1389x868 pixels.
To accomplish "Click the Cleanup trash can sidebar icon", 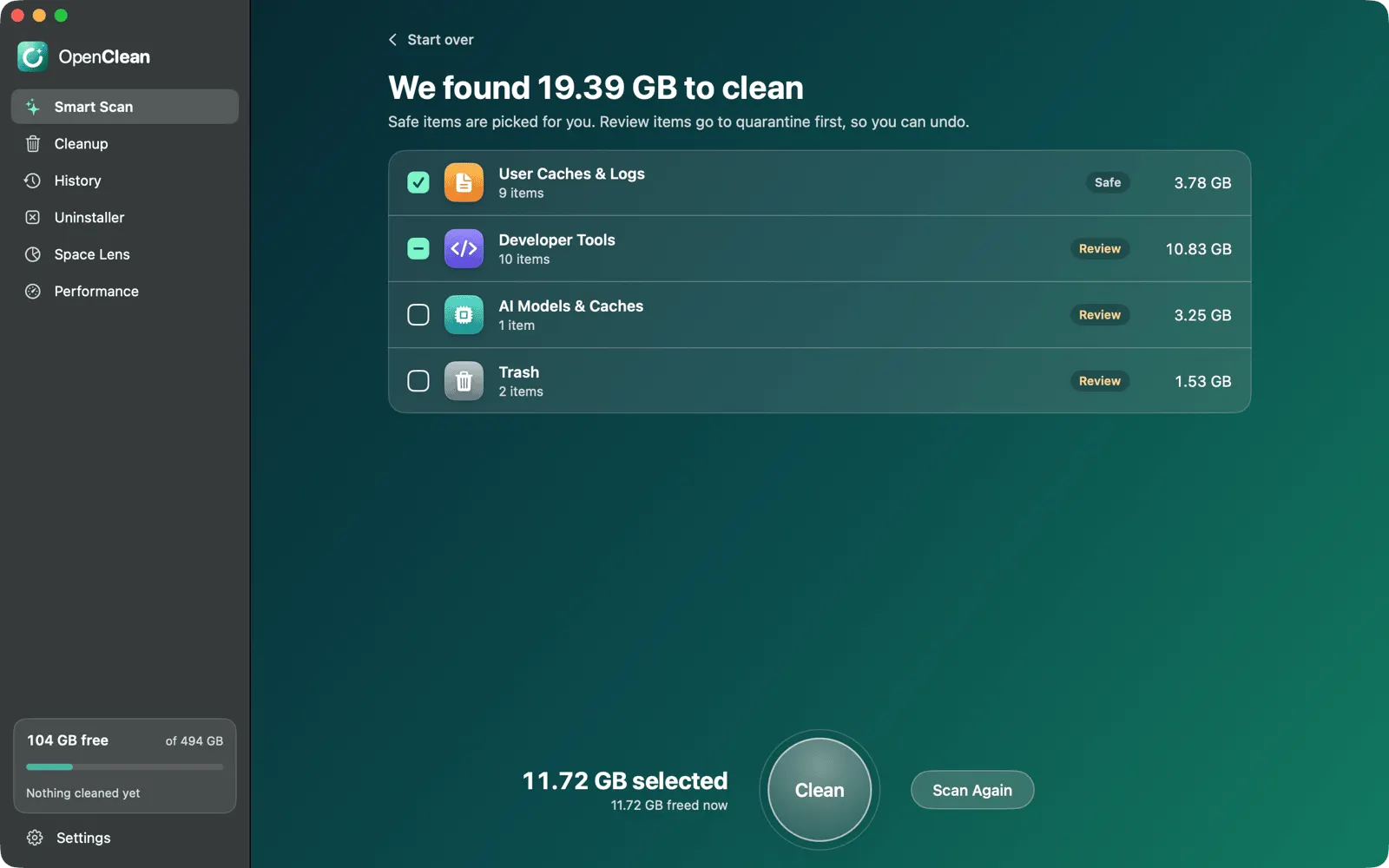I will pos(33,144).
